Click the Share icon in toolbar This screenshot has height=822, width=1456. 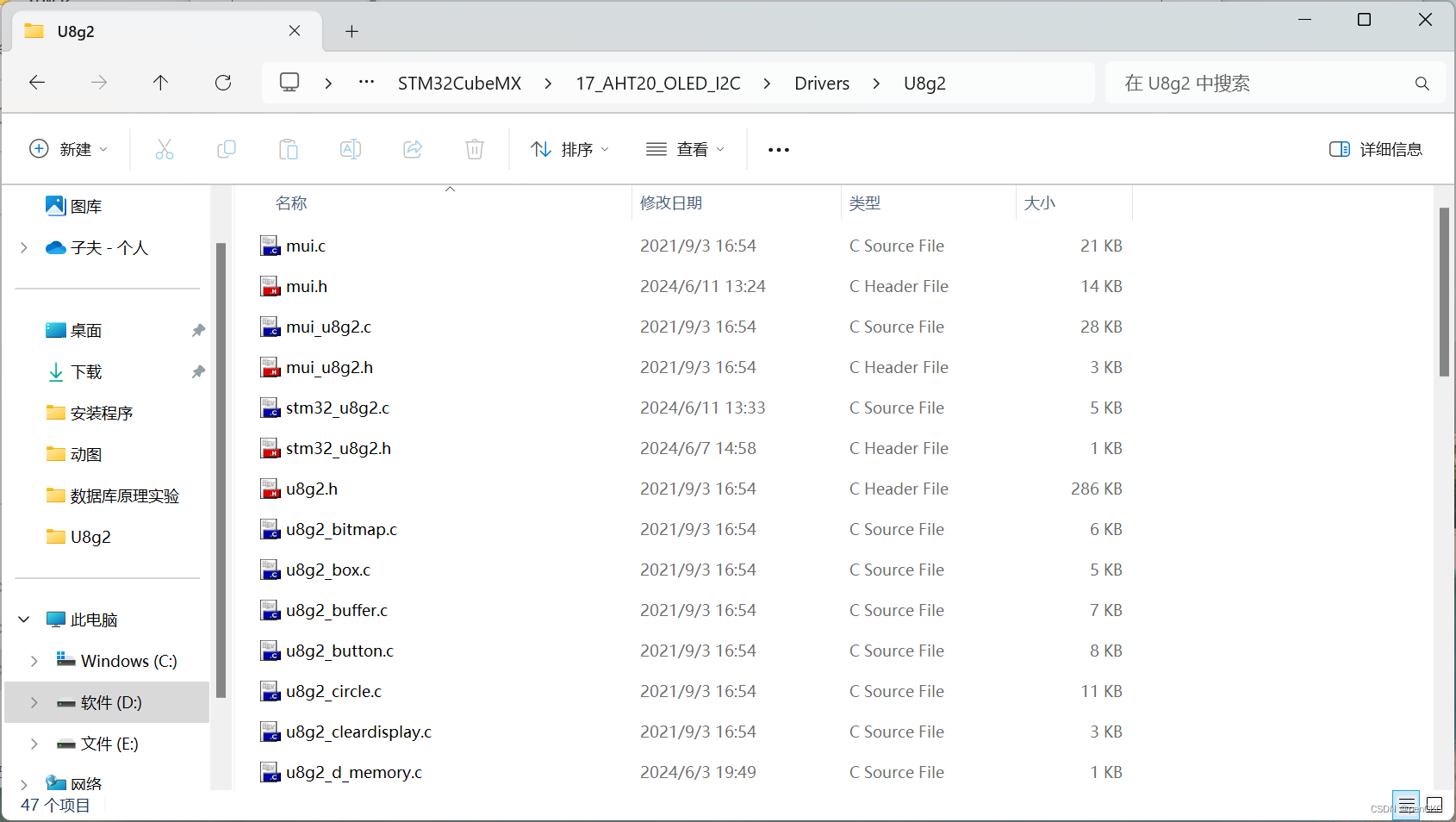tap(413, 149)
